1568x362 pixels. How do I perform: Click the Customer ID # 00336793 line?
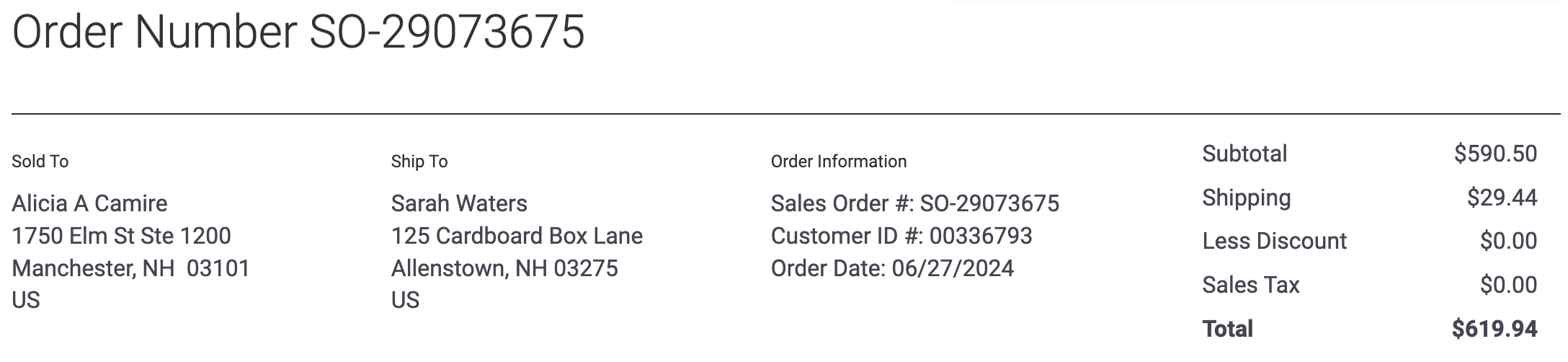(x=901, y=236)
